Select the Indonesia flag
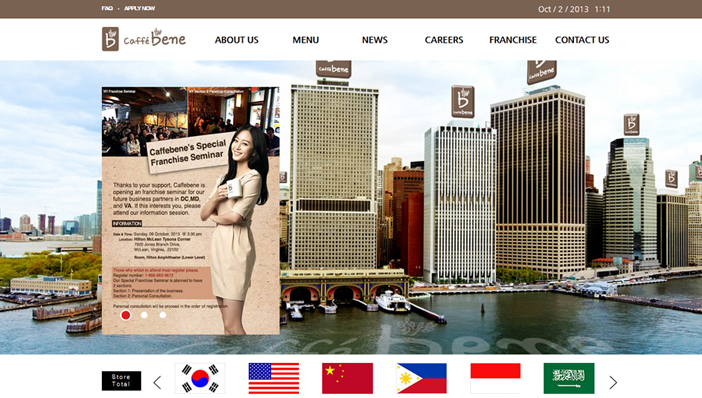 pyautogui.click(x=495, y=378)
